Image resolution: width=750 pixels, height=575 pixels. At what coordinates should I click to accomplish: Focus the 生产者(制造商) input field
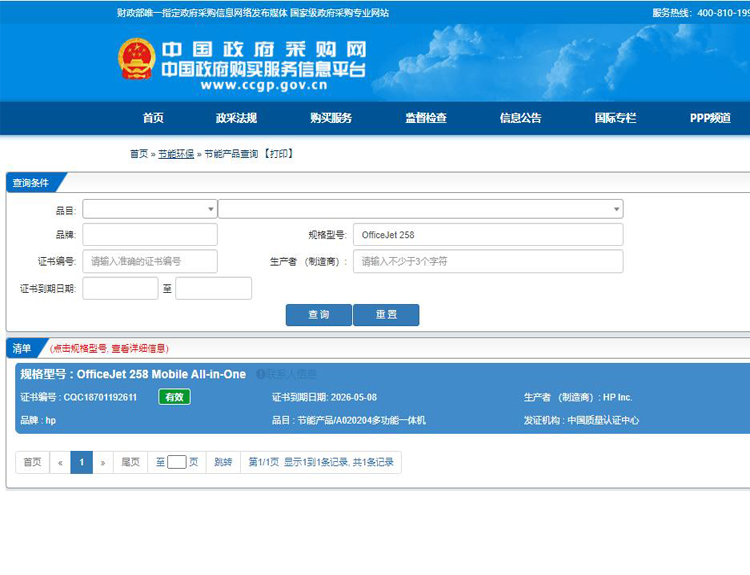(x=488, y=261)
